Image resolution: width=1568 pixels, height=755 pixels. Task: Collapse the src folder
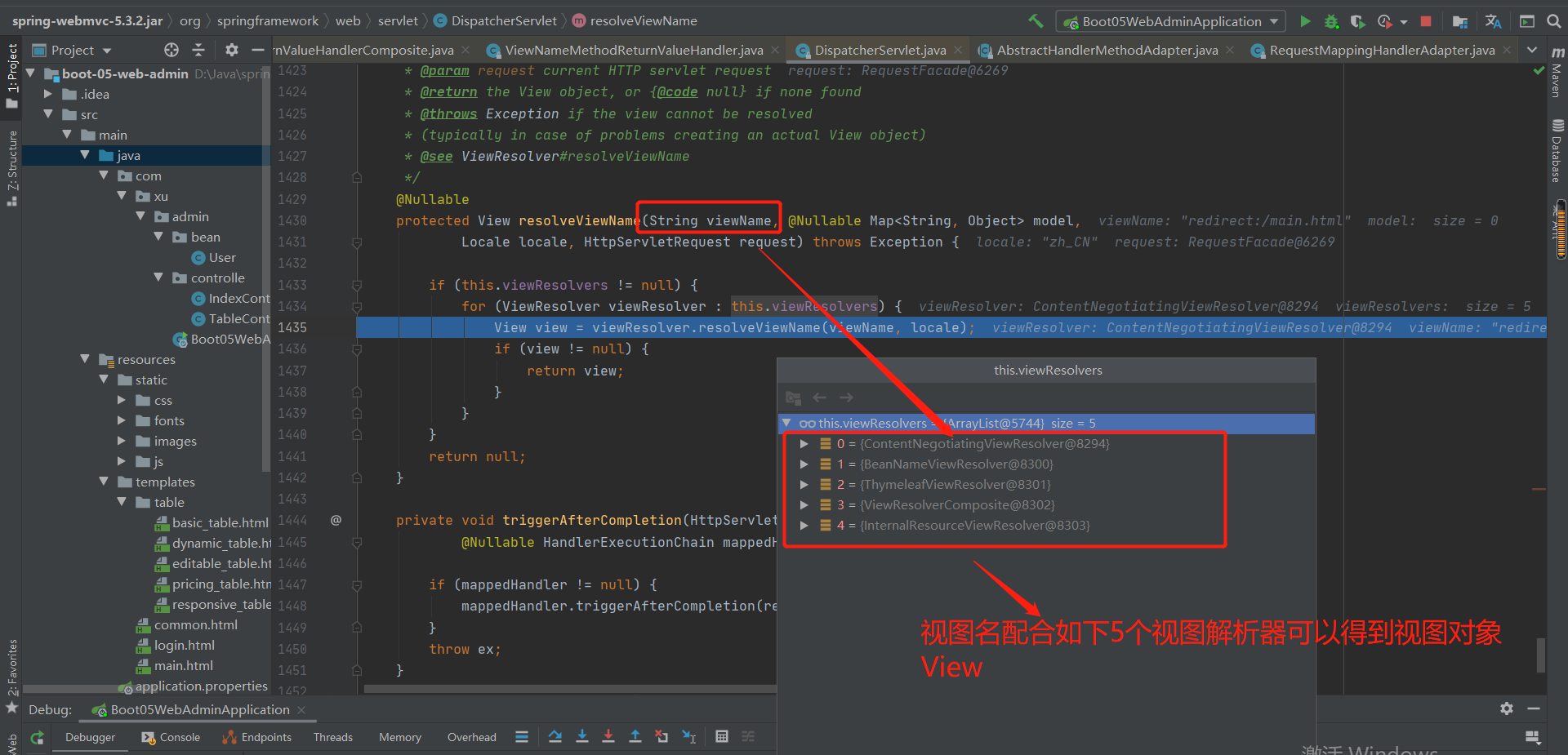[x=48, y=114]
